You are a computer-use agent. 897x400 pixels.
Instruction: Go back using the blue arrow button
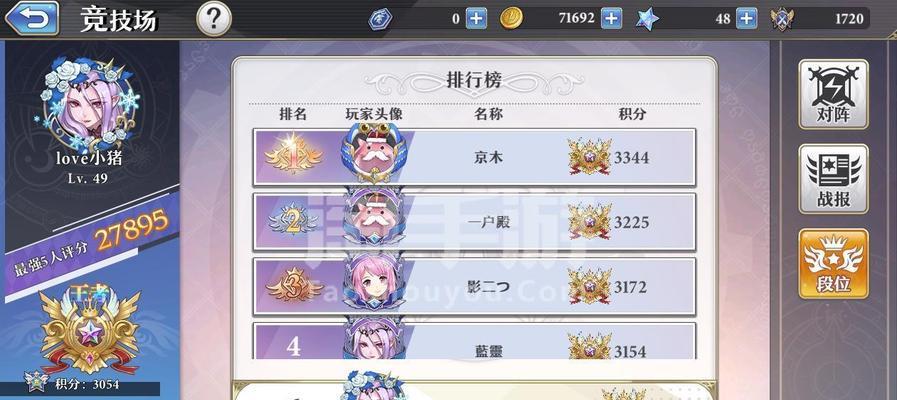click(x=32, y=18)
